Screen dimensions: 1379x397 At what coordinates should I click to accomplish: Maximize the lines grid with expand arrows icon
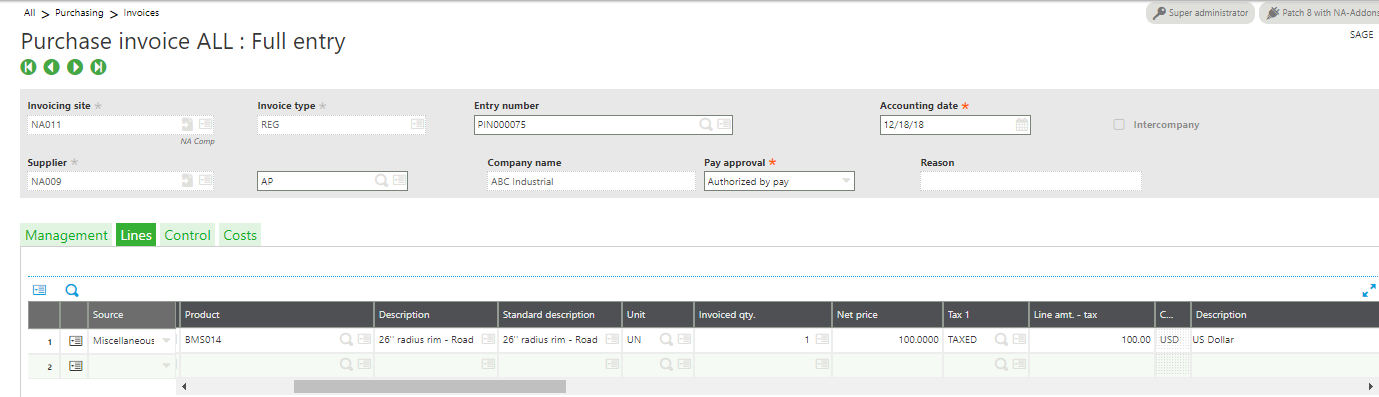pyautogui.click(x=1369, y=290)
